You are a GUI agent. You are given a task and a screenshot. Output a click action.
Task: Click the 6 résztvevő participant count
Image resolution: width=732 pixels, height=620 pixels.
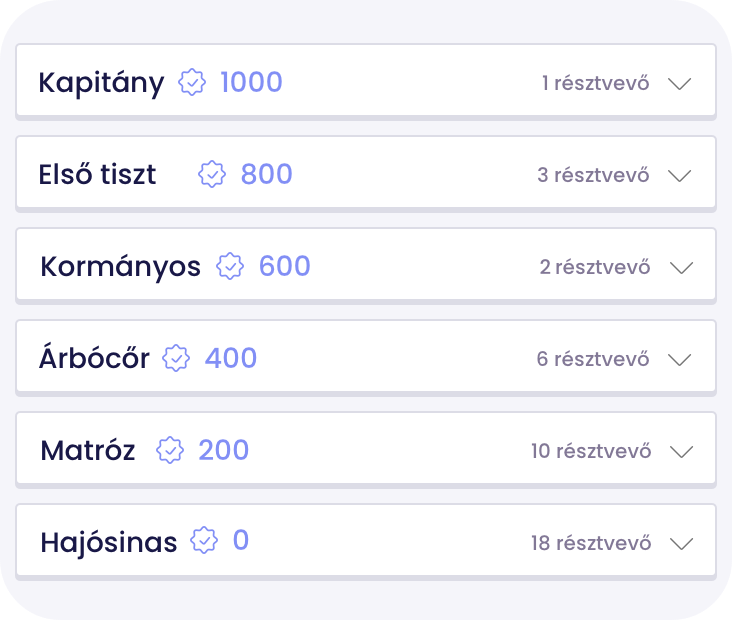593,359
